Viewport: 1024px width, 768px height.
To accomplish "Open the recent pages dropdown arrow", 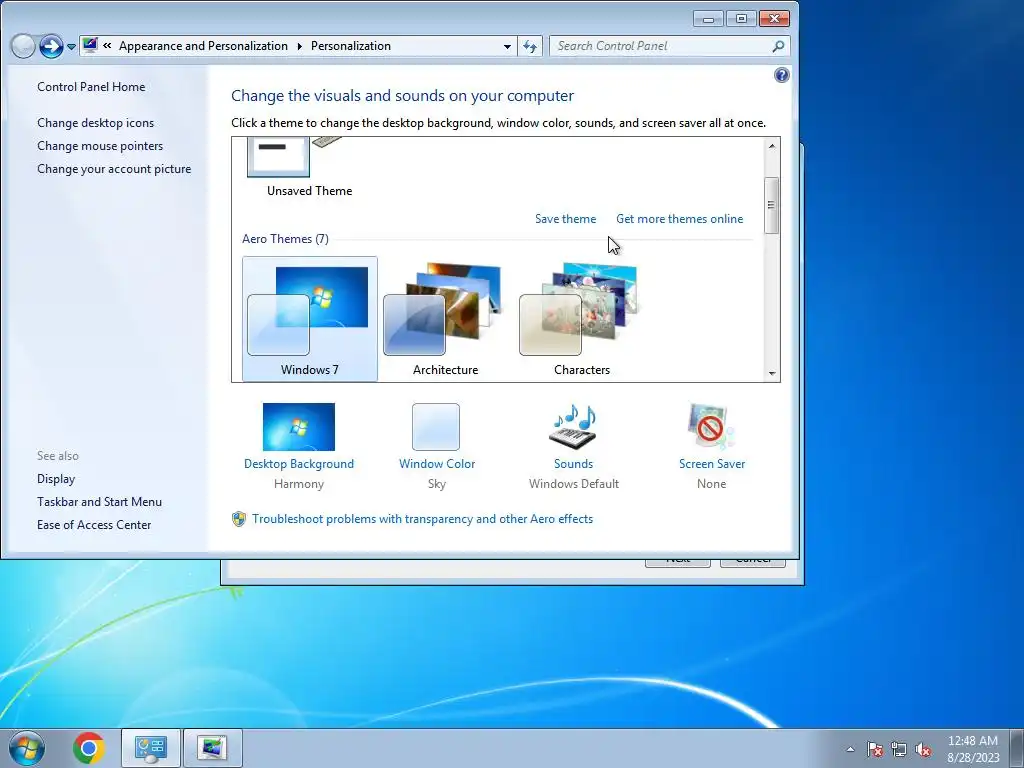I will (71, 47).
